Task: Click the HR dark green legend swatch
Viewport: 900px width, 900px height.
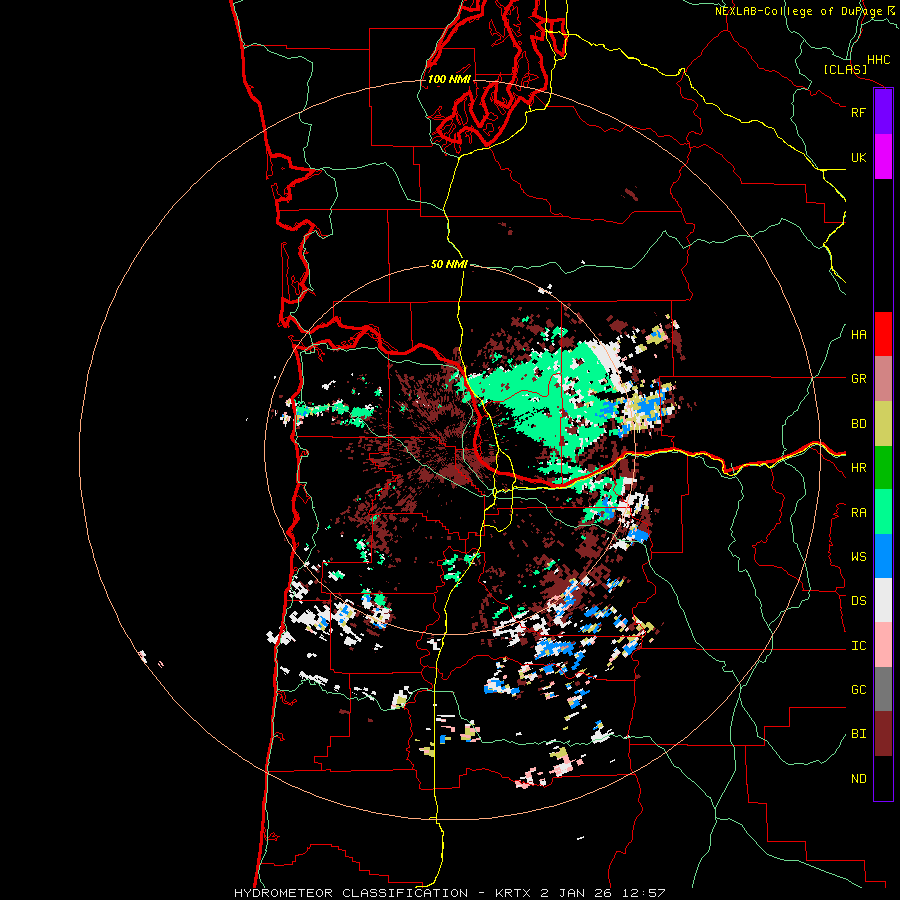Action: (x=883, y=468)
